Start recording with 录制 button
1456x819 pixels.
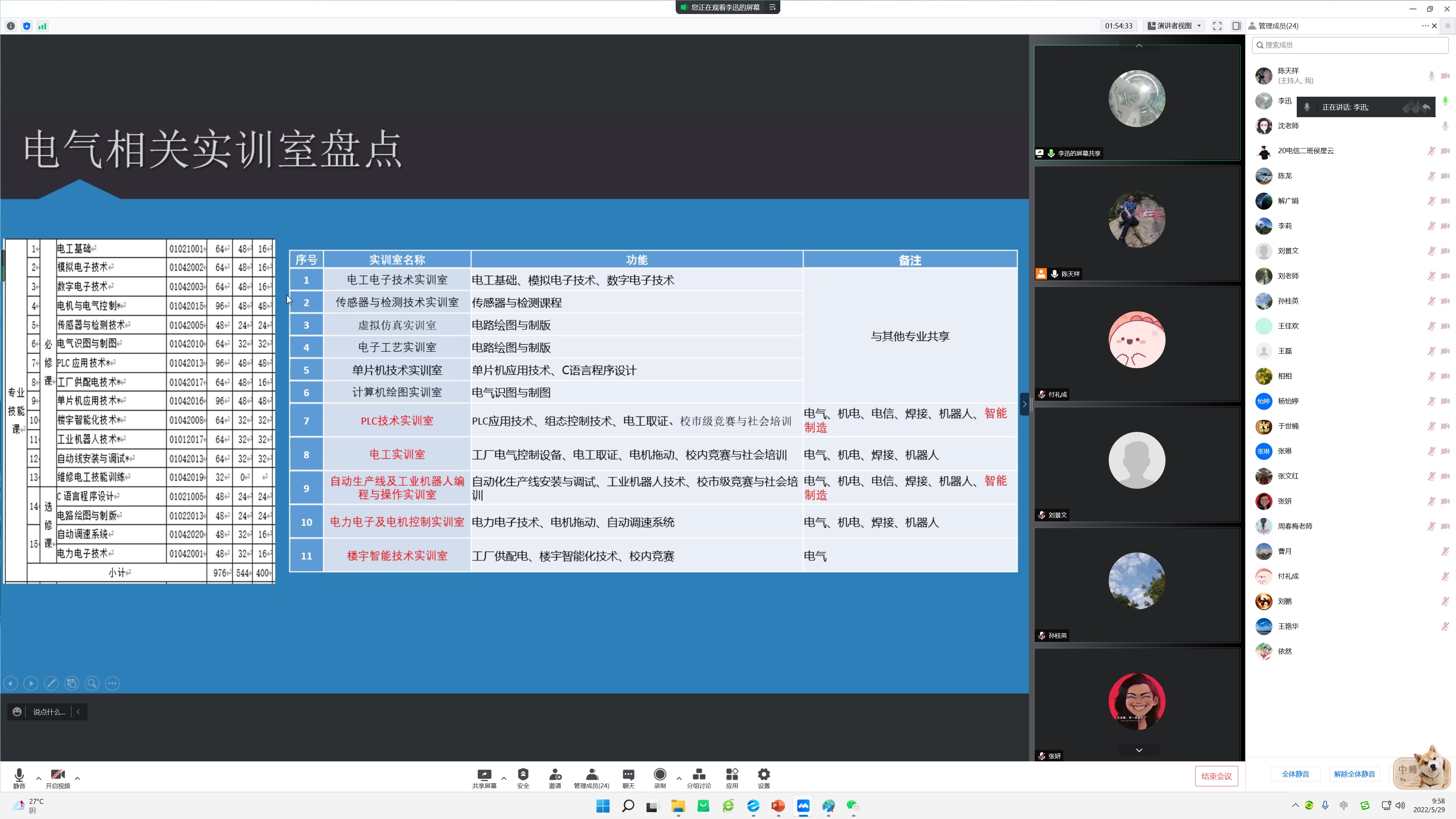(660, 777)
